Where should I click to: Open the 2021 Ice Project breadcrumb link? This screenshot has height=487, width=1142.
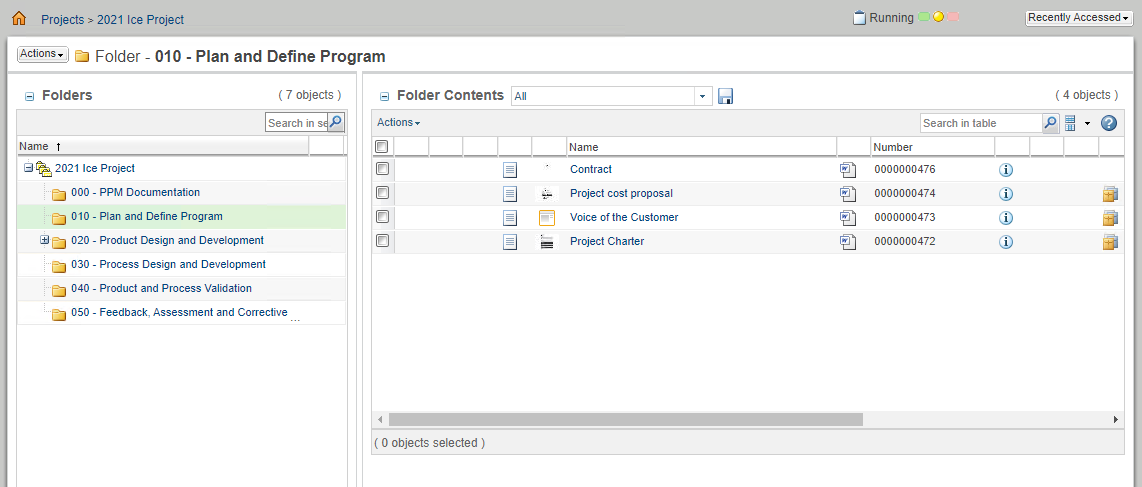(141, 20)
